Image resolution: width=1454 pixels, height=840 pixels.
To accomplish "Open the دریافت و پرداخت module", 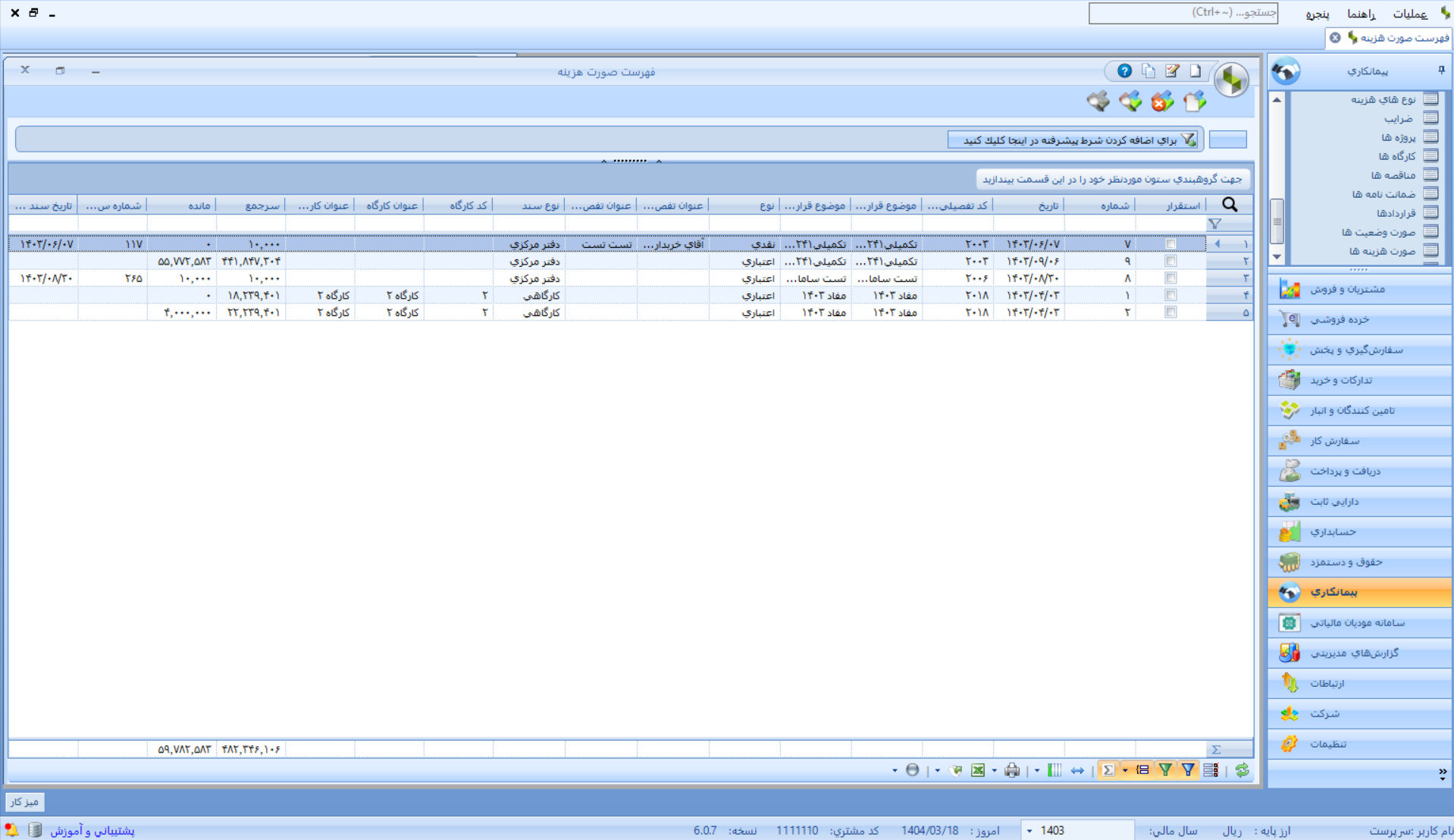I will coord(1359,471).
